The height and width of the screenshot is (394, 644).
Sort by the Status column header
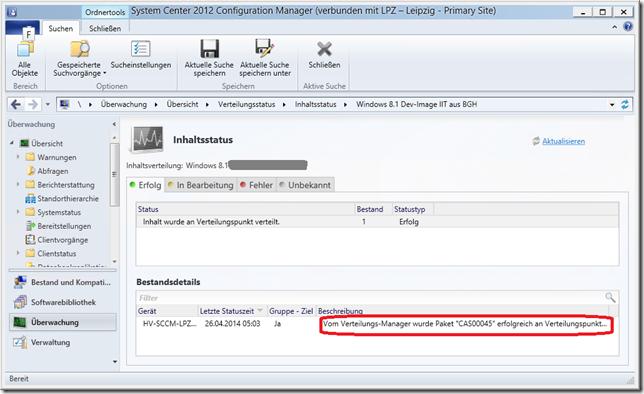coord(246,209)
